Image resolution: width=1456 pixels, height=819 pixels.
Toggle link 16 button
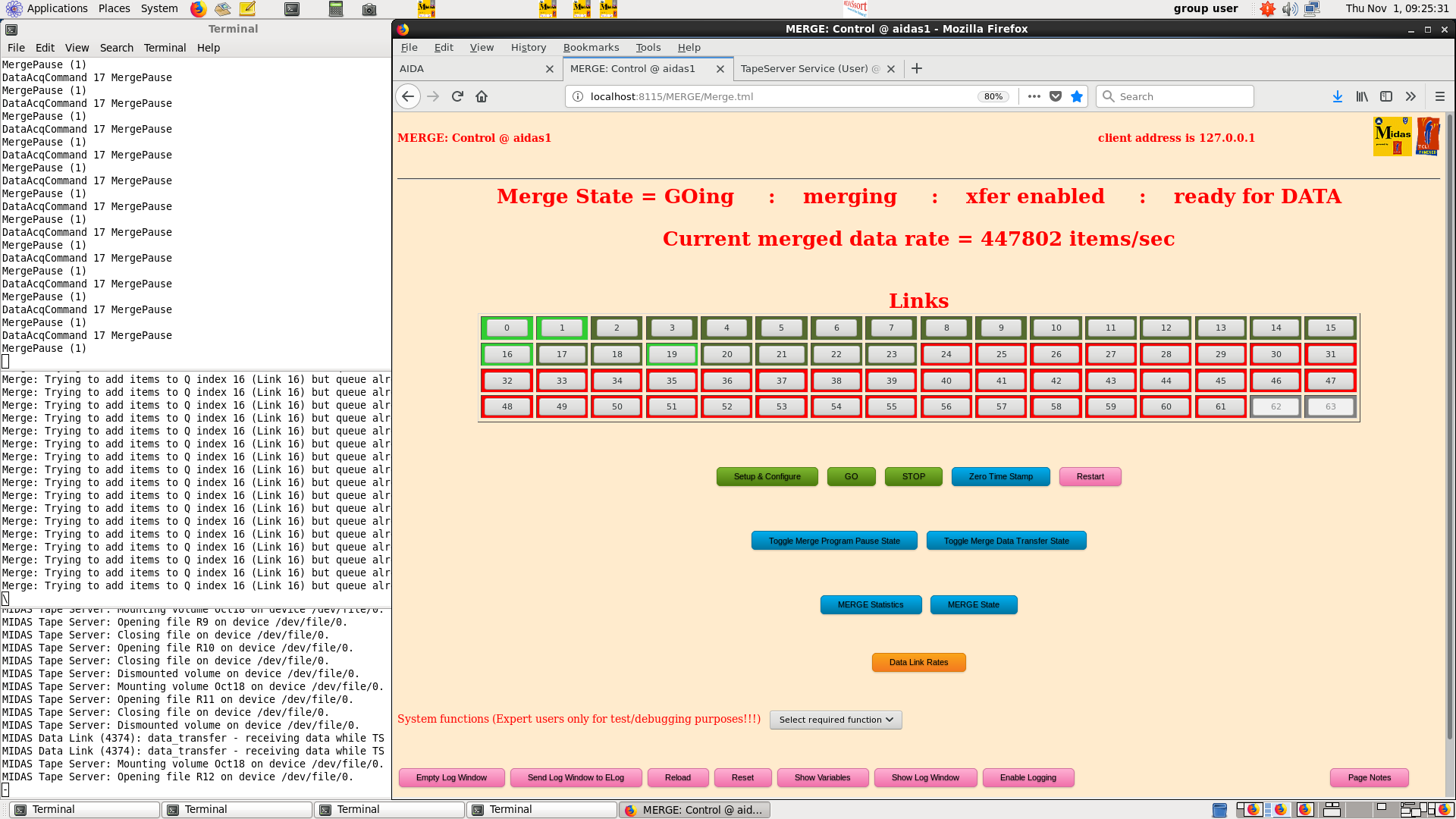point(507,354)
